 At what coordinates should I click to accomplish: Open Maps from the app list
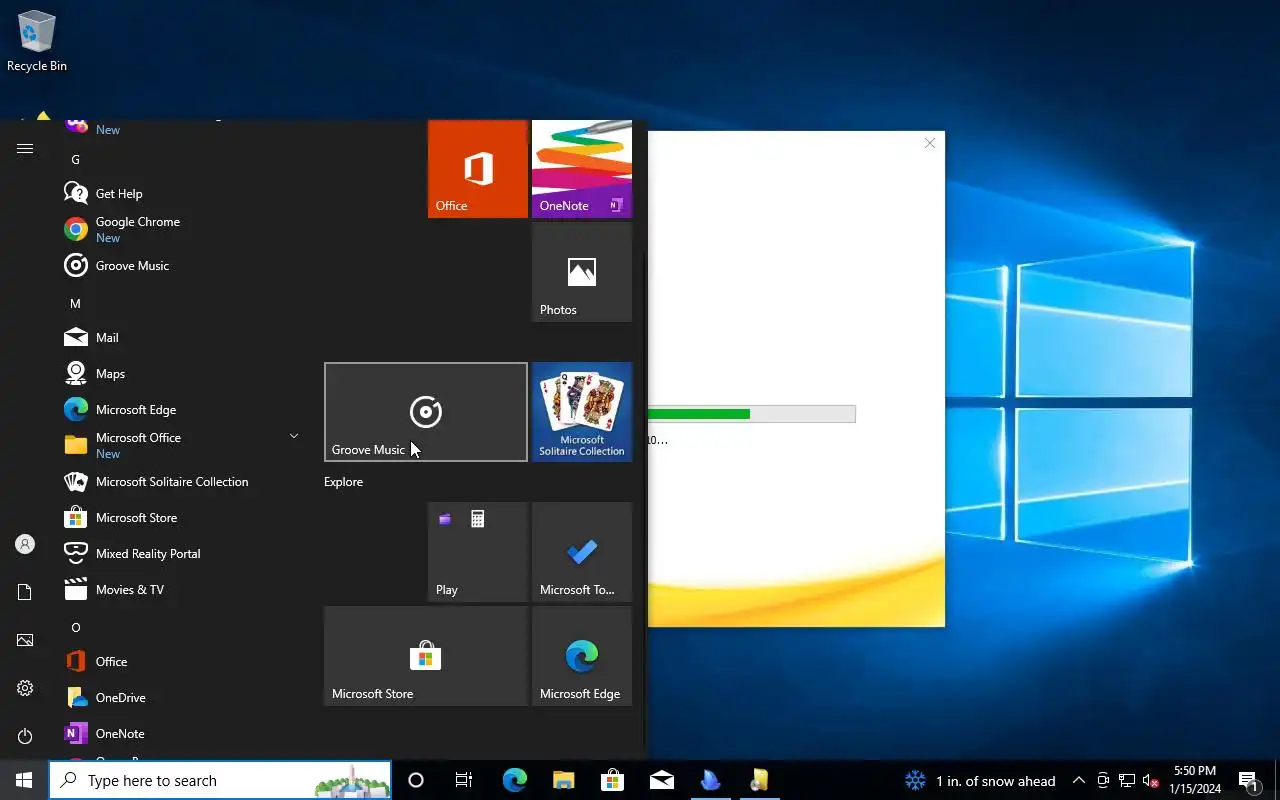pyautogui.click(x=180, y=374)
